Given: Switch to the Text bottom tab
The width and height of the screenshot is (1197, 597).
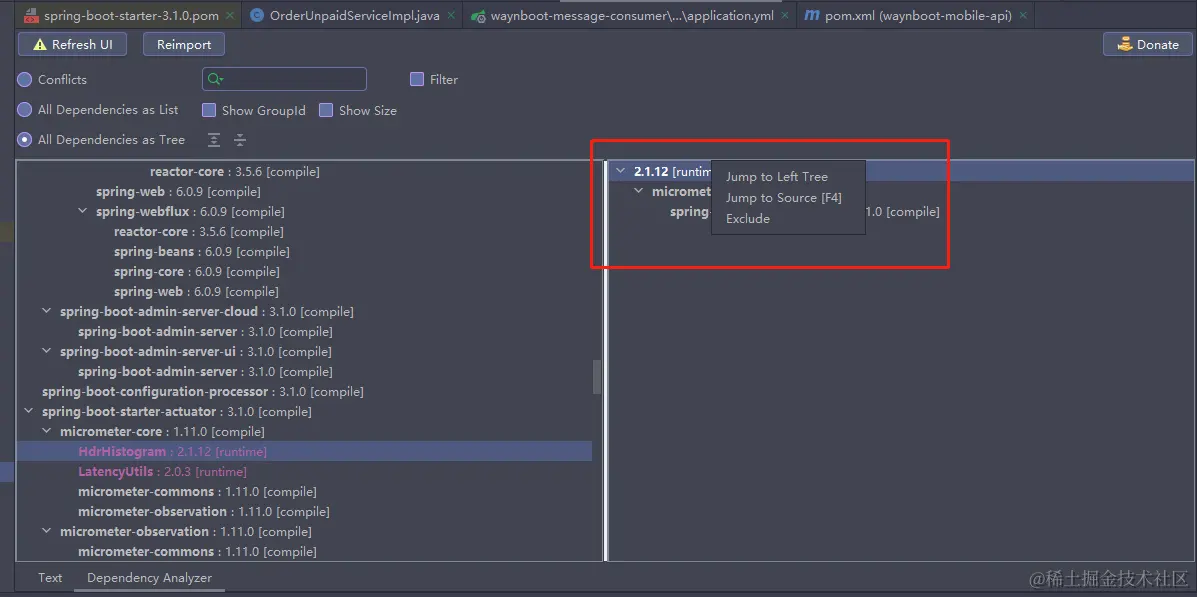Looking at the screenshot, I should 50,578.
